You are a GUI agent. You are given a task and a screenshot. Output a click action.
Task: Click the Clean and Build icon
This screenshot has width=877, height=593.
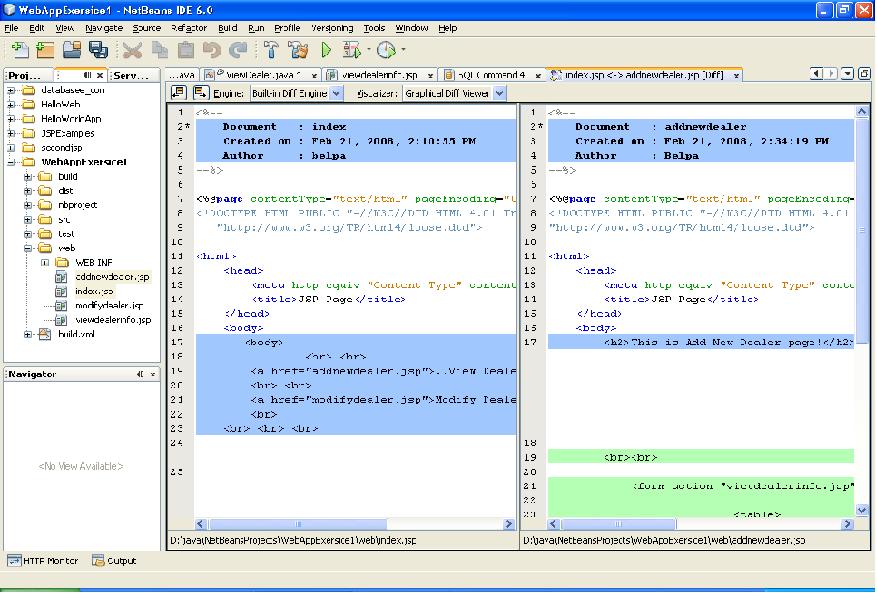coord(298,50)
